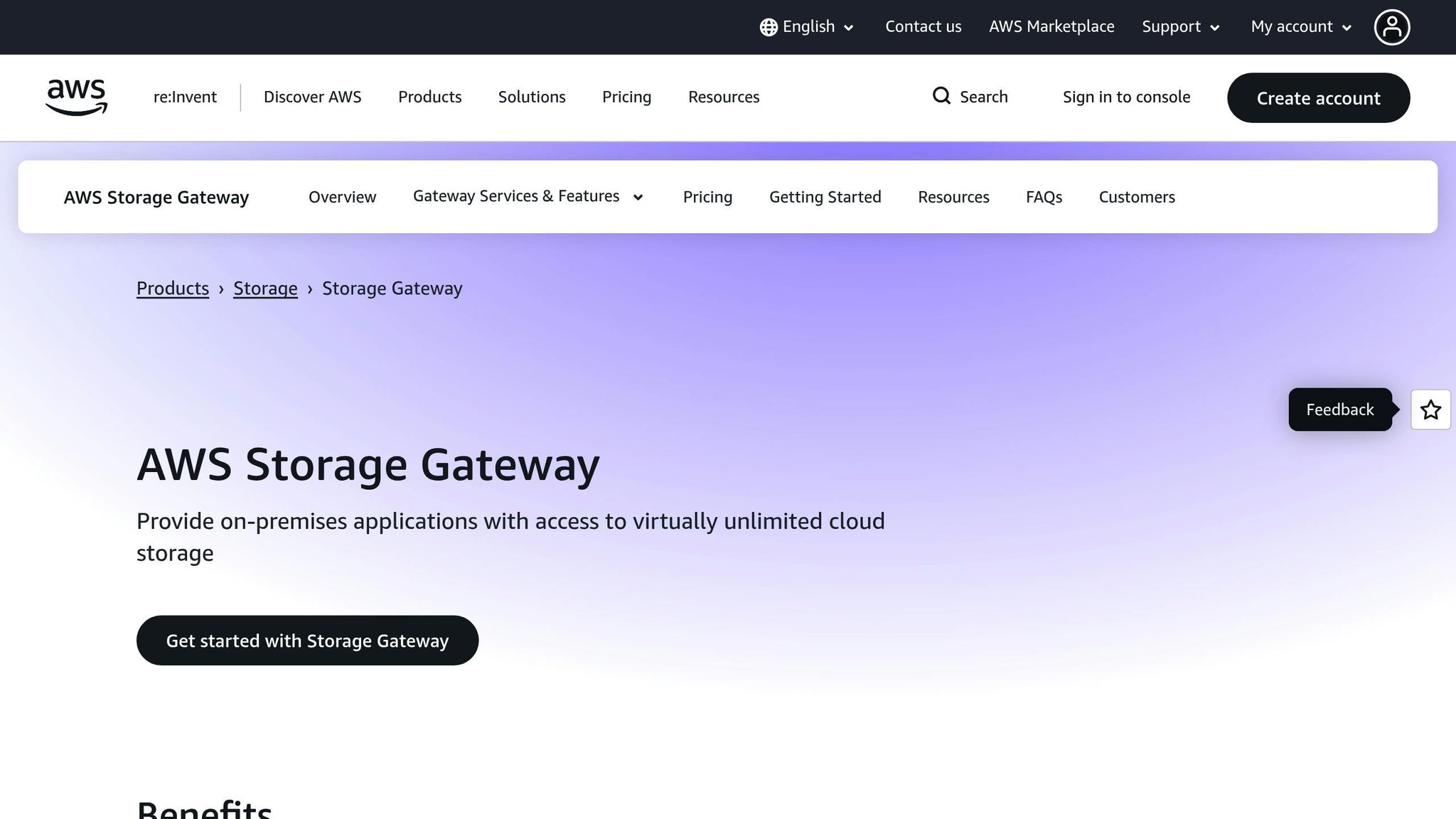Open the Solutions menu

click(x=531, y=97)
